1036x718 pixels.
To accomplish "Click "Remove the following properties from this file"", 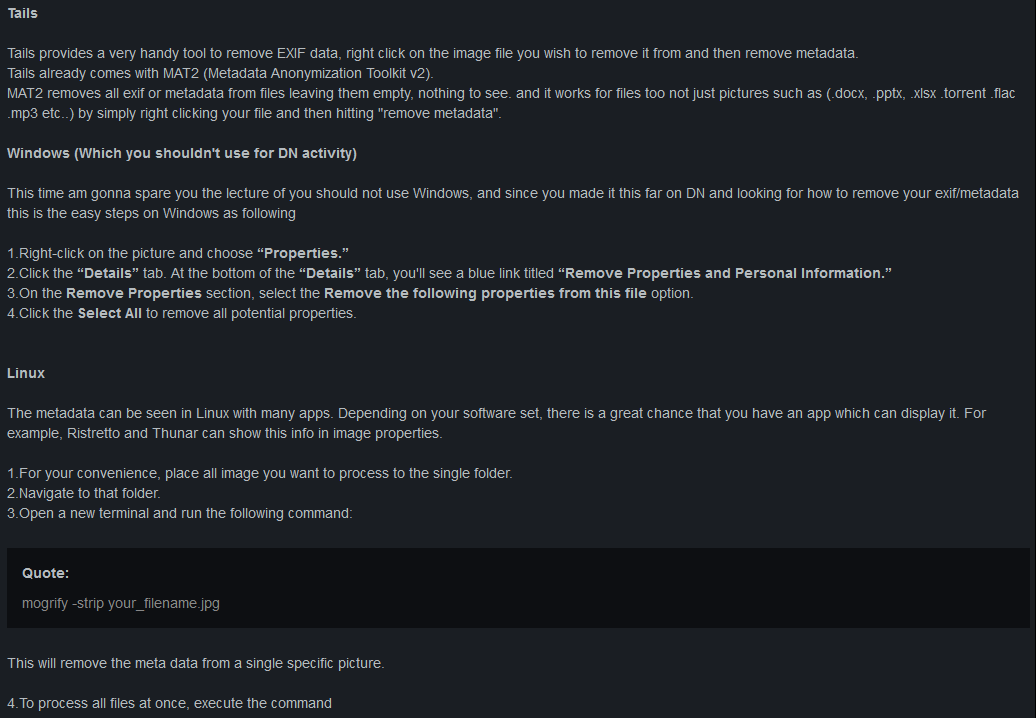I will coord(485,293).
